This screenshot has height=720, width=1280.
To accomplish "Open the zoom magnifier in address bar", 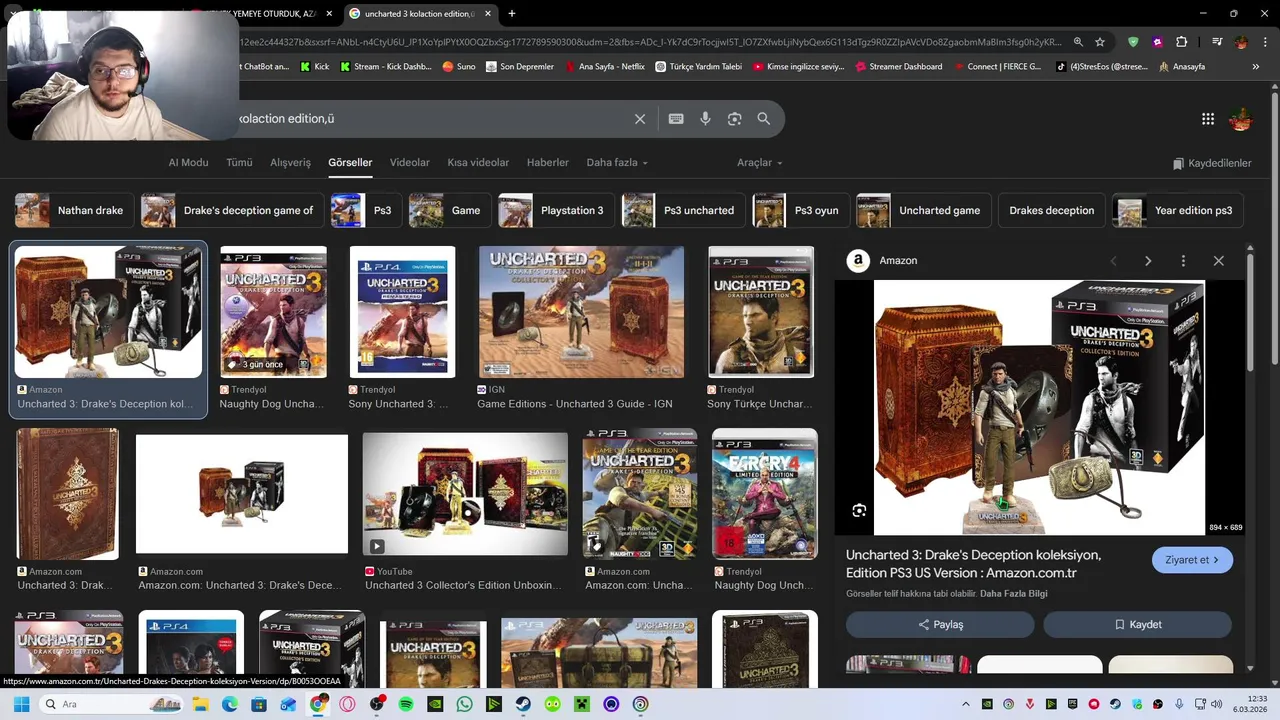I will pos(1078,42).
